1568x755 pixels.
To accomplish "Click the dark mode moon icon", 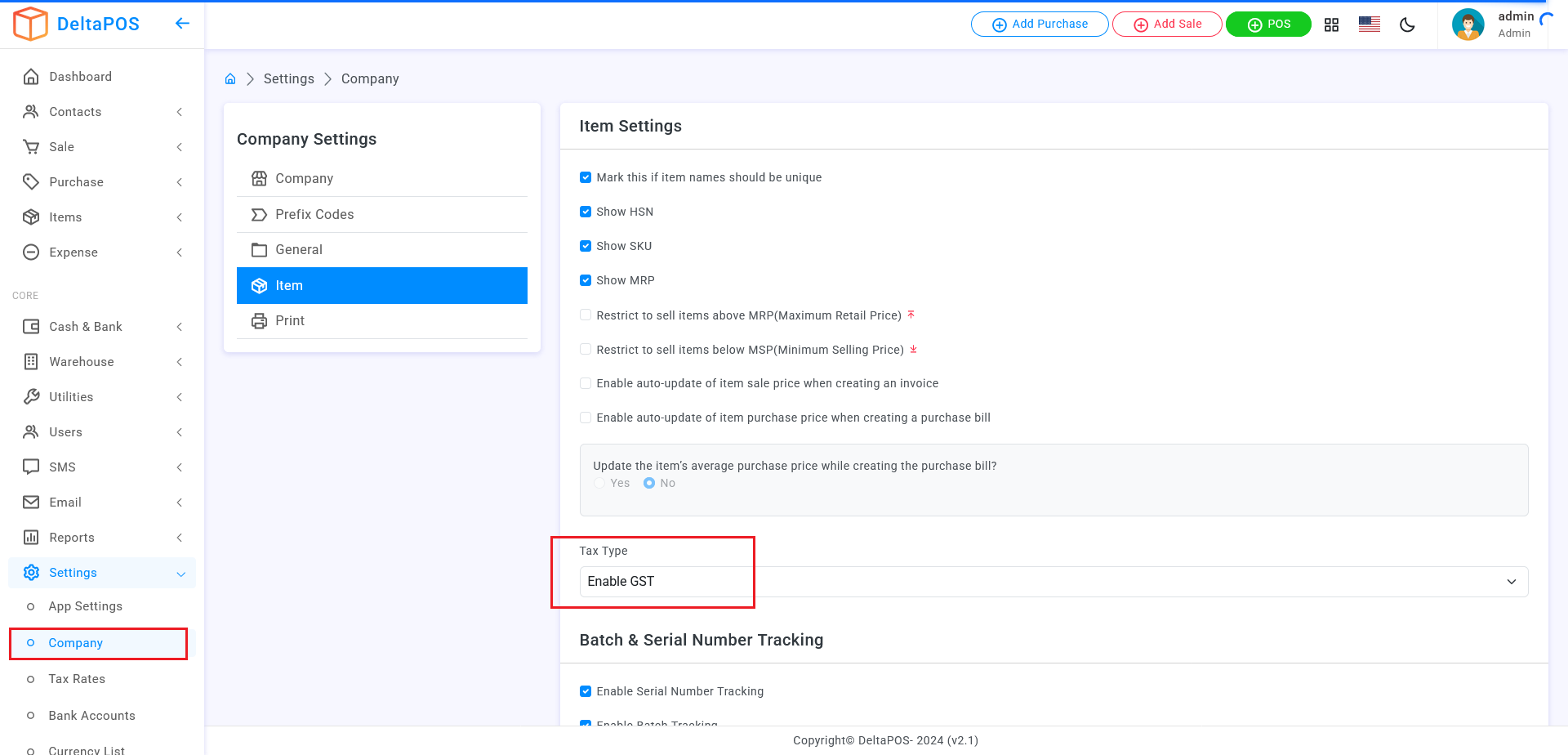I will [1407, 25].
